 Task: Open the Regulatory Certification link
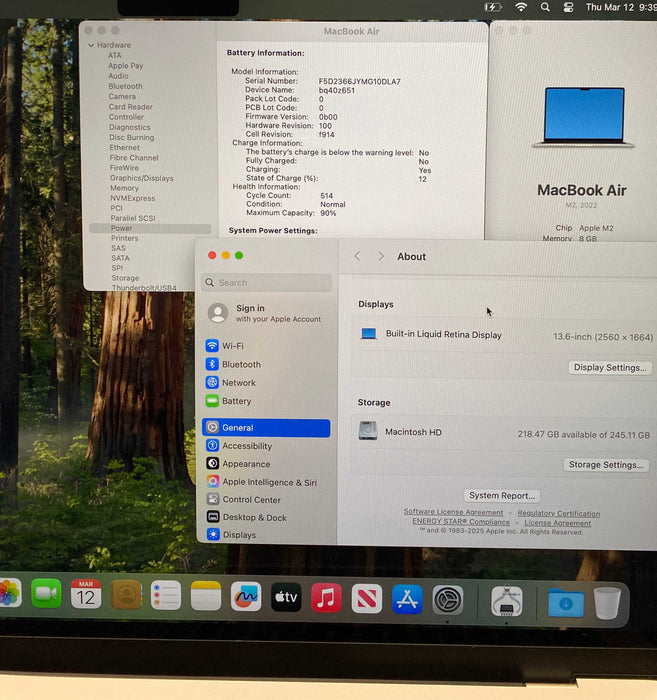tap(559, 513)
